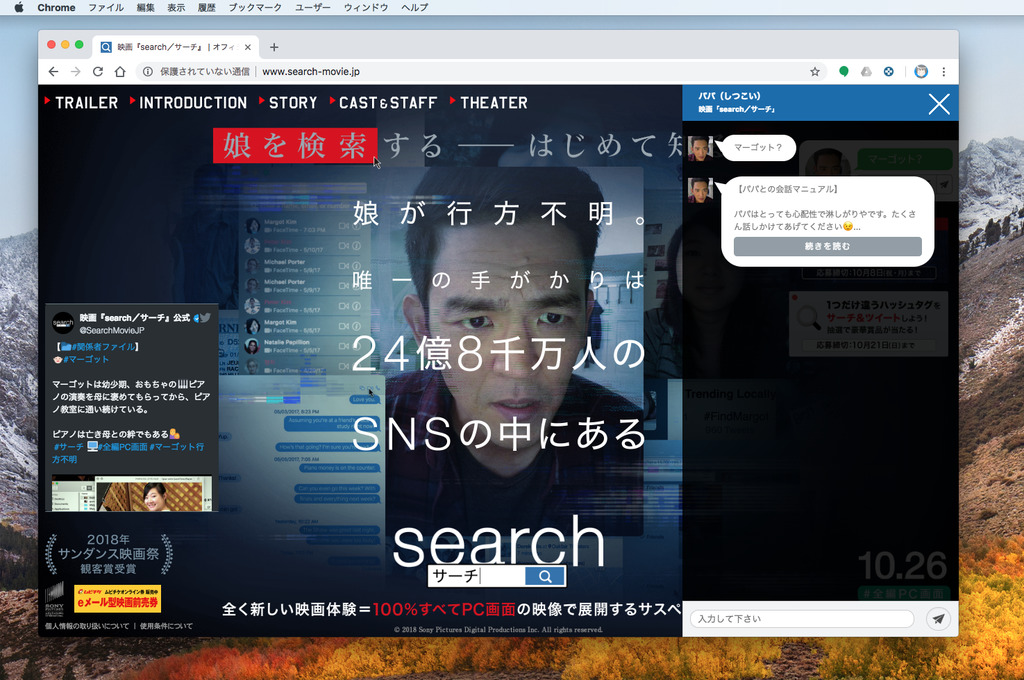The height and width of the screenshot is (680, 1024).
Task: Open 使用条件について link
Action: tap(166, 626)
